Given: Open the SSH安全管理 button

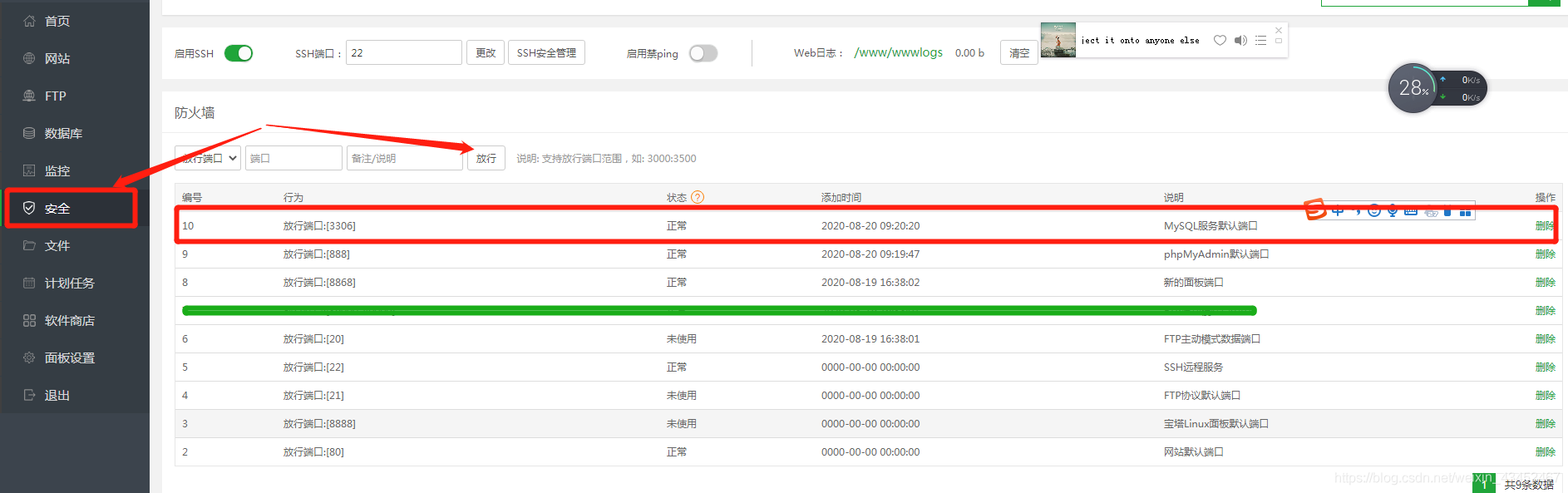Looking at the screenshot, I should coord(546,52).
